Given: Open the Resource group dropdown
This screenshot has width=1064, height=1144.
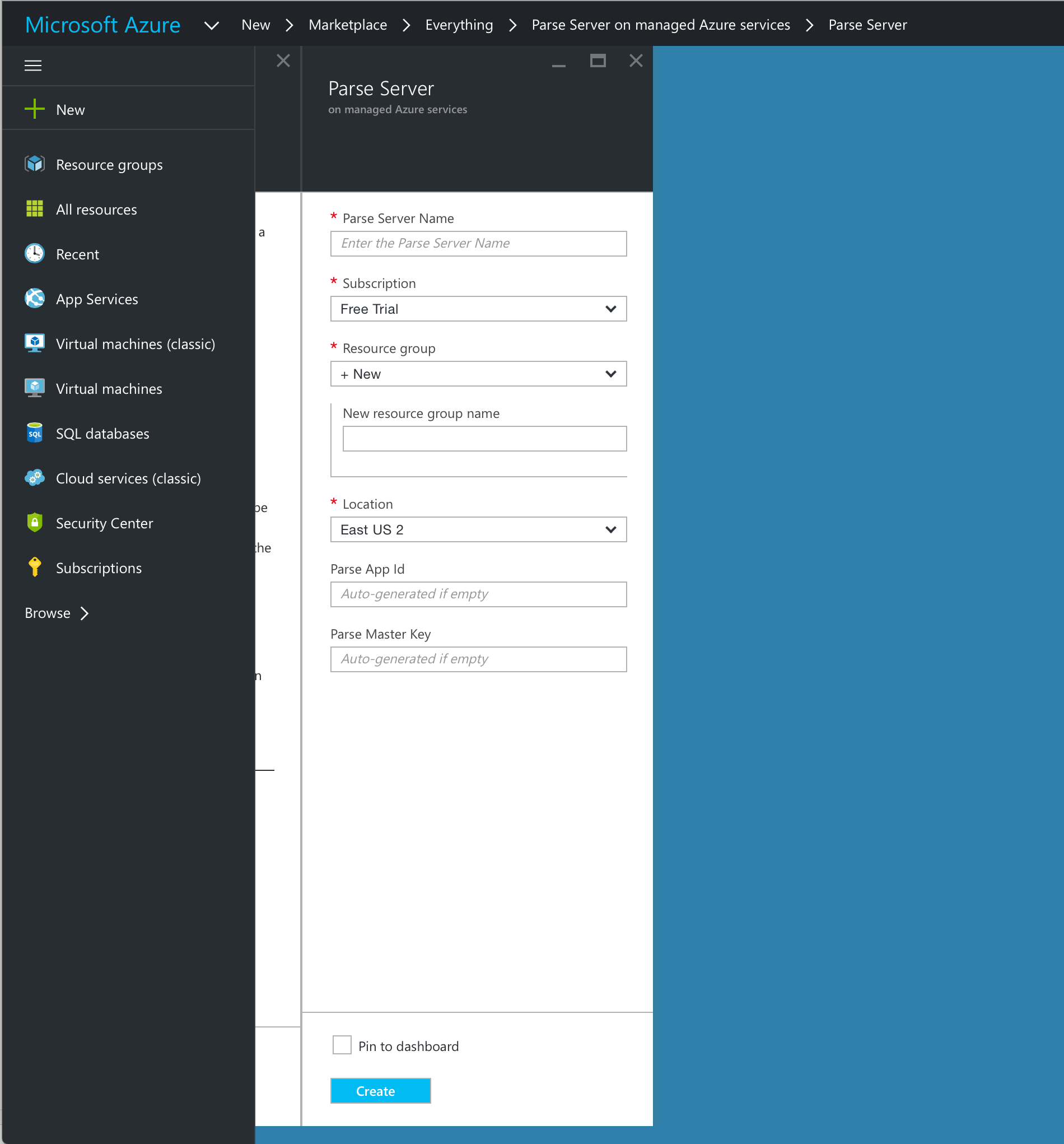Looking at the screenshot, I should [478, 374].
